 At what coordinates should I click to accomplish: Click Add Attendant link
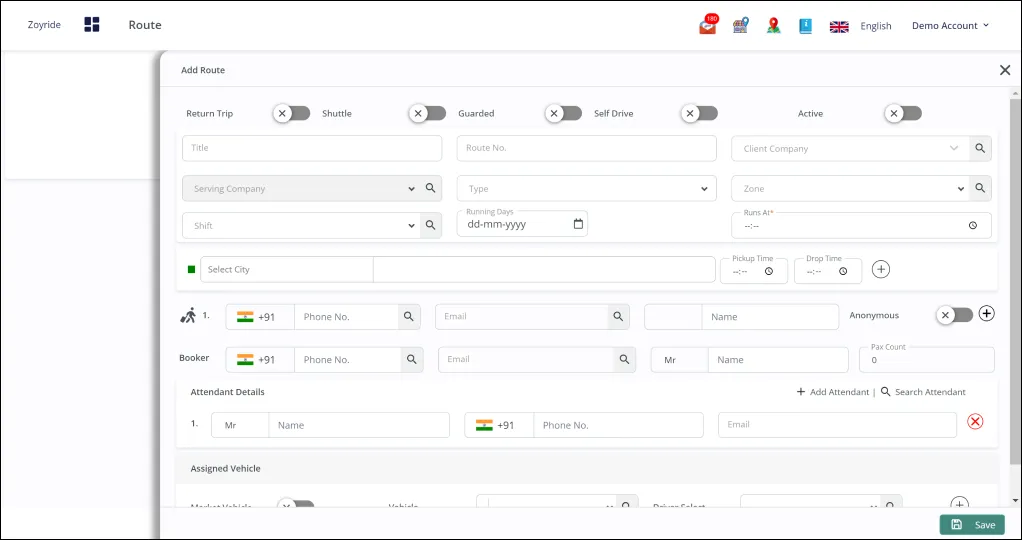click(x=833, y=392)
